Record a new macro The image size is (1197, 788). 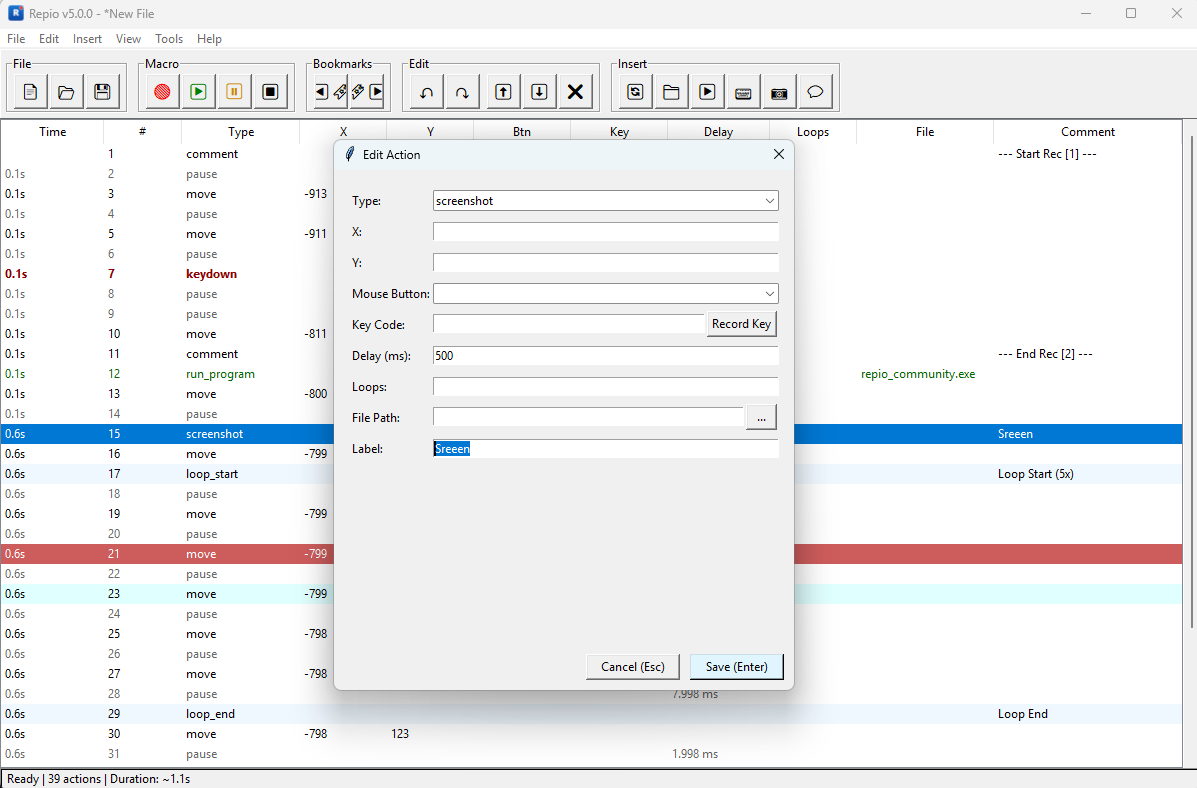click(160, 91)
